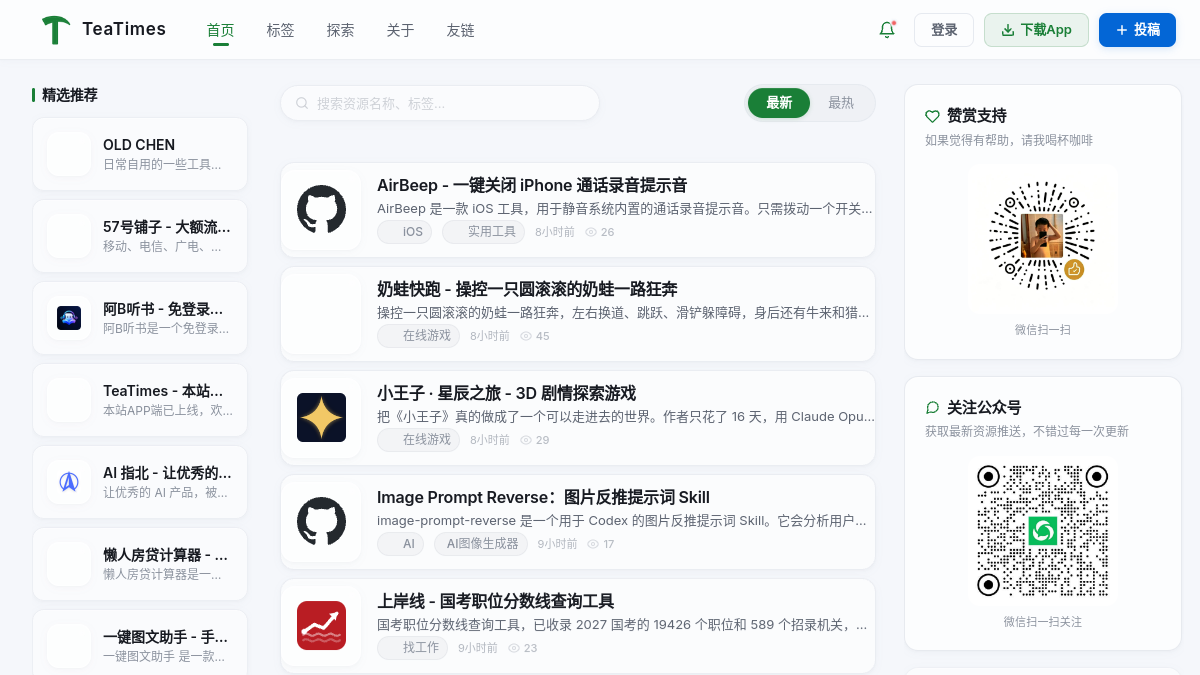Click the 找工作 tag
1200x675 pixels.
(x=412, y=648)
